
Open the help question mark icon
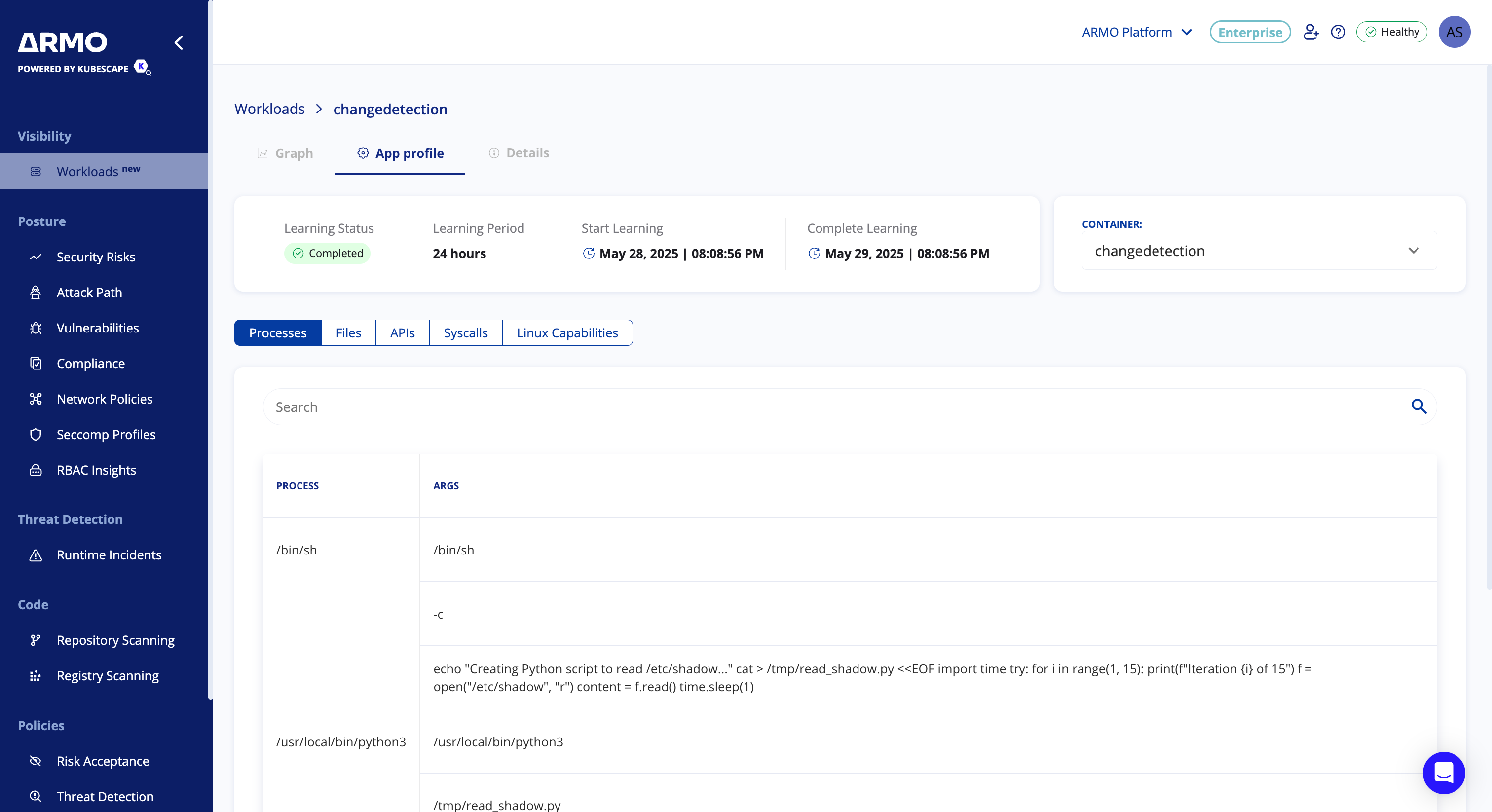tap(1338, 32)
